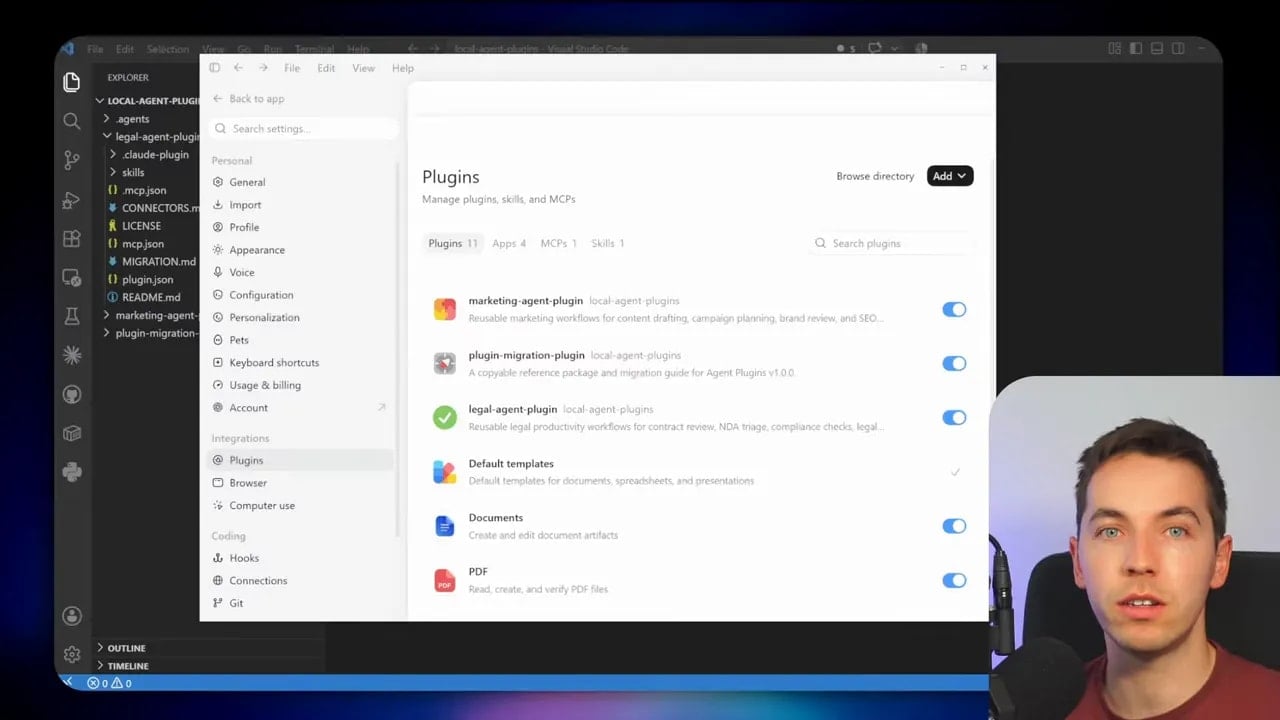Viewport: 1280px width, 720px height.
Task: Open Run and Debug in VS Code
Action: point(71,199)
